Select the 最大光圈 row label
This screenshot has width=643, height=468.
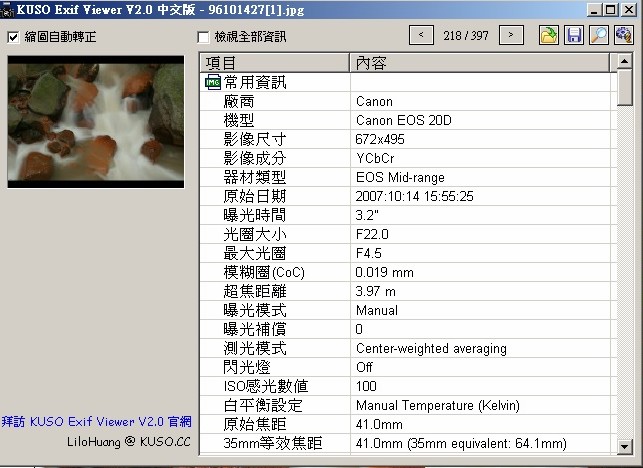pyautogui.click(x=255, y=253)
